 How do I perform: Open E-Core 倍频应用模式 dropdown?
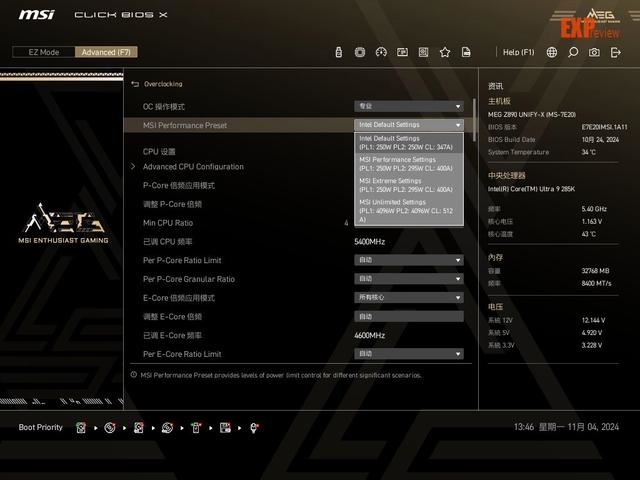click(x=409, y=298)
